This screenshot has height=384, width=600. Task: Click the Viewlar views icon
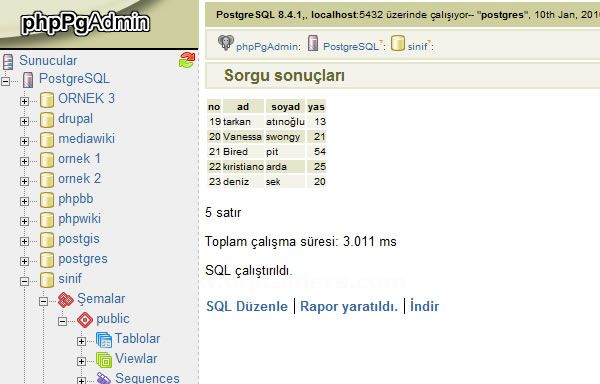coord(104,360)
